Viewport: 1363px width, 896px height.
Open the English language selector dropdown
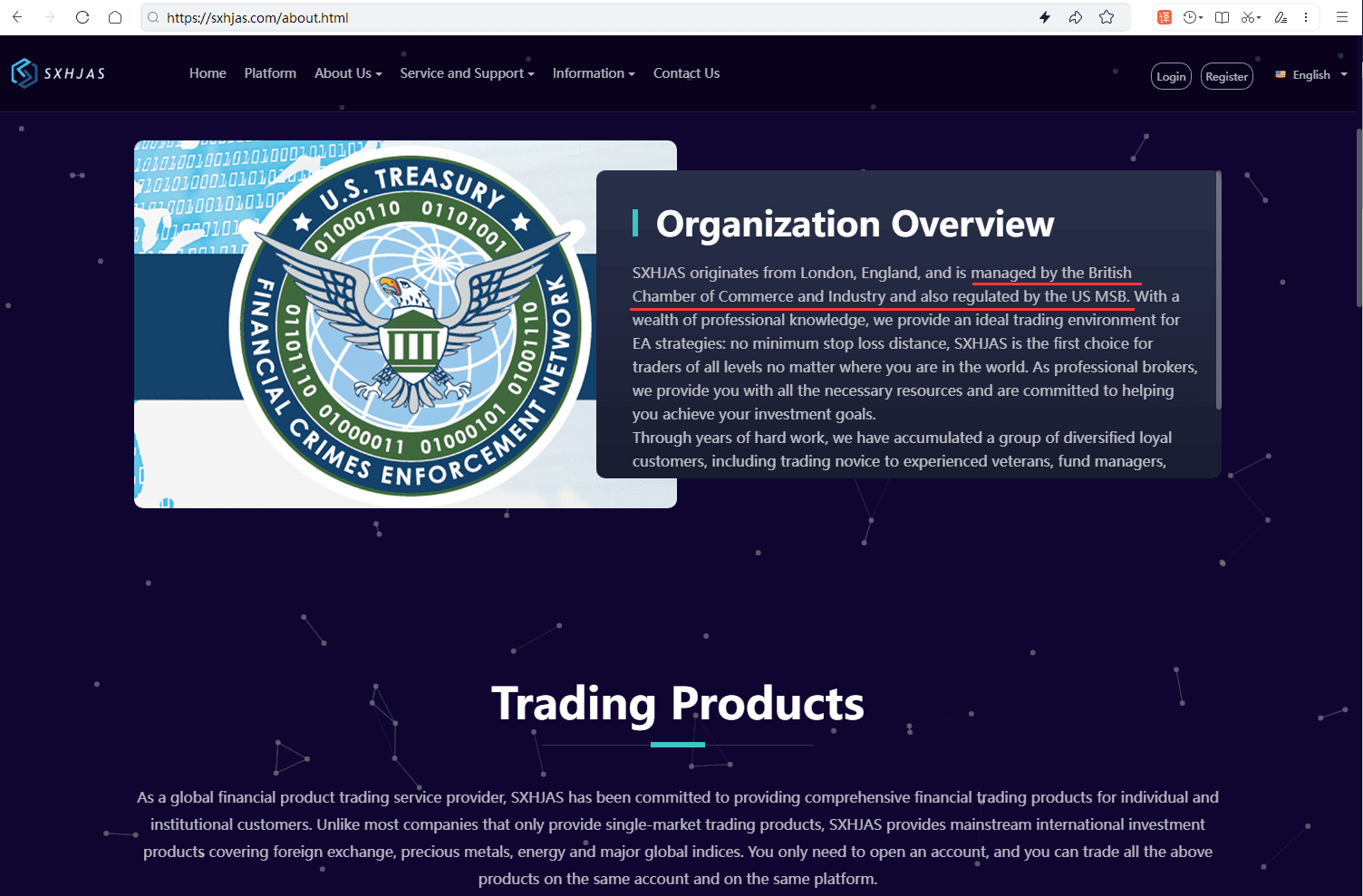point(1311,74)
